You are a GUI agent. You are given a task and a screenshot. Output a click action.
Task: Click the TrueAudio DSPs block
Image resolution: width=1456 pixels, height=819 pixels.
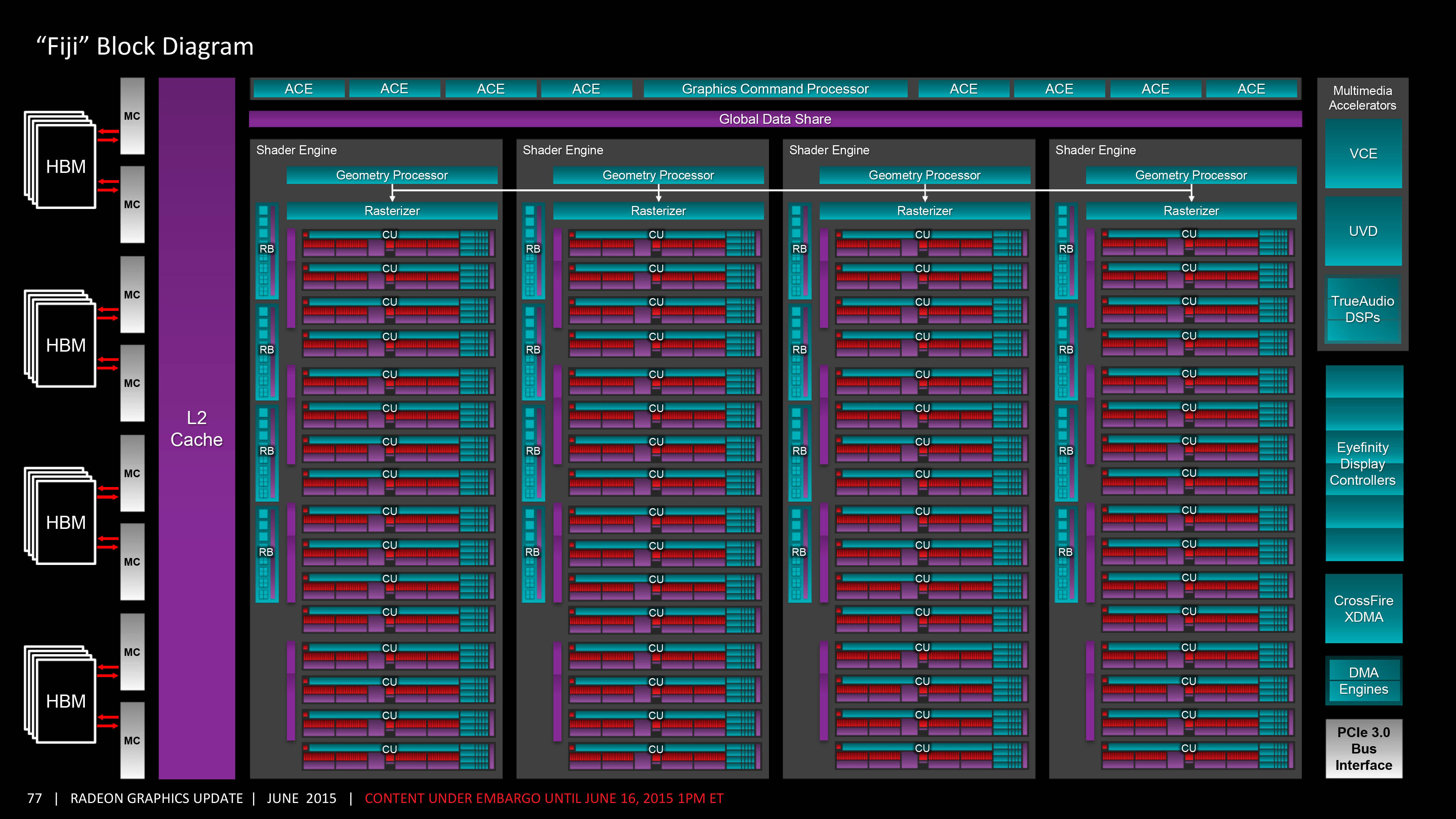tap(1363, 309)
